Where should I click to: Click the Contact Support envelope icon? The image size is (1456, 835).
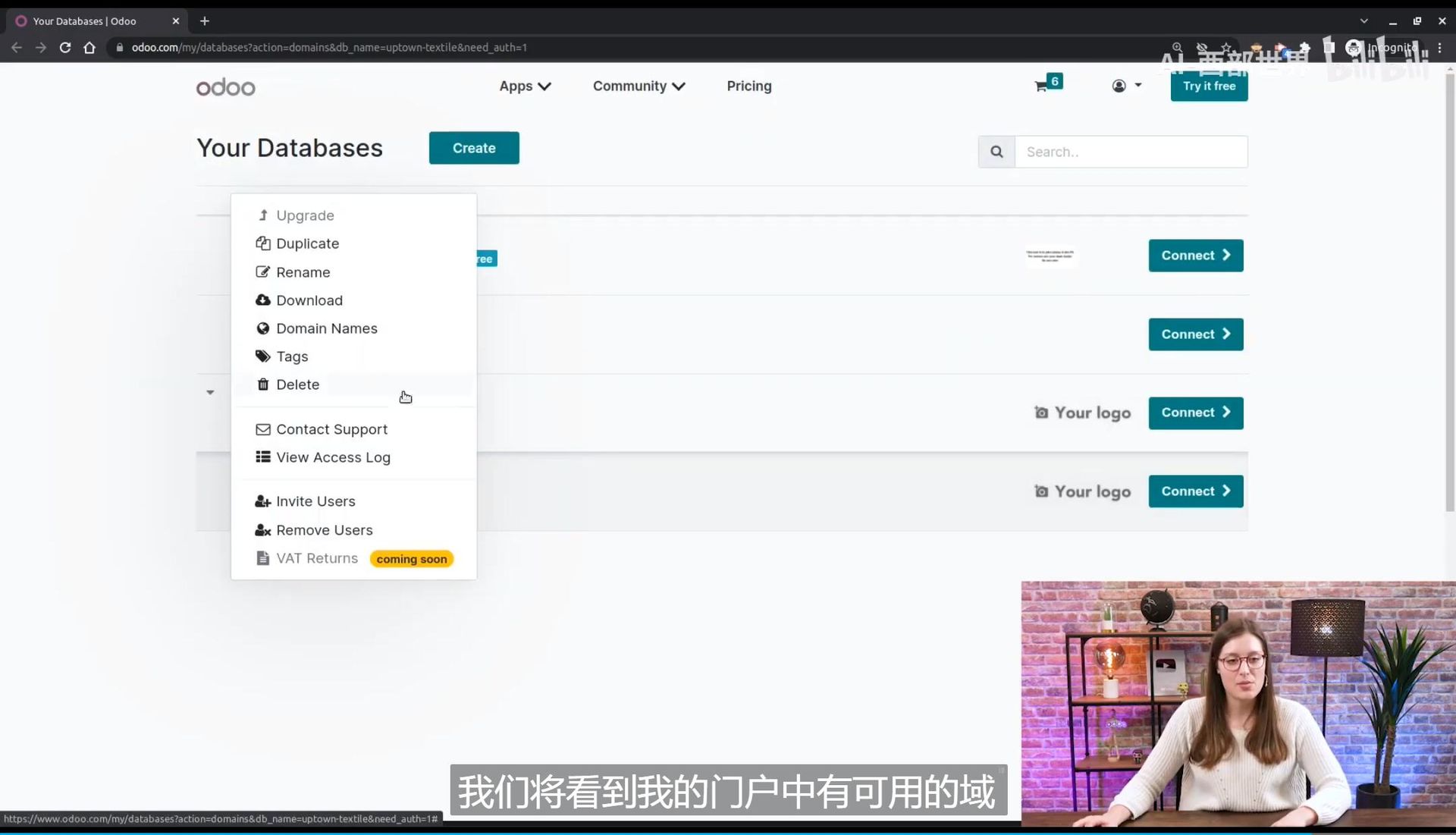pyautogui.click(x=263, y=429)
